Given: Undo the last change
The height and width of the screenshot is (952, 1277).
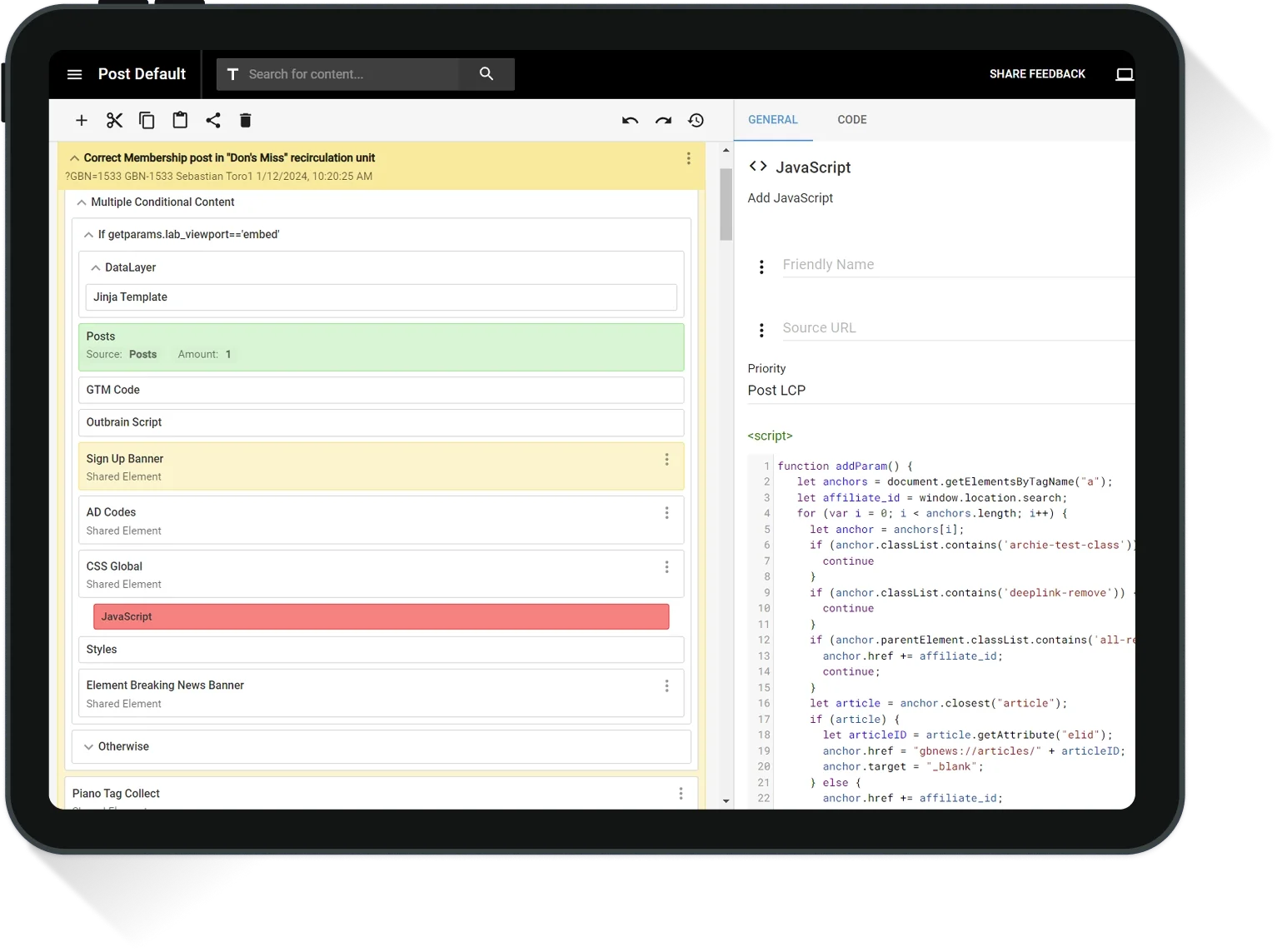Looking at the screenshot, I should pyautogui.click(x=630, y=121).
